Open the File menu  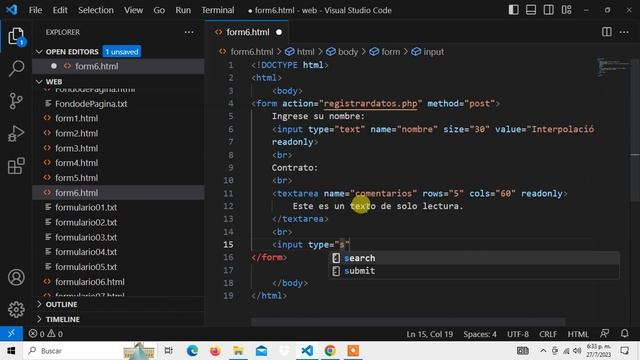[x=36, y=10]
